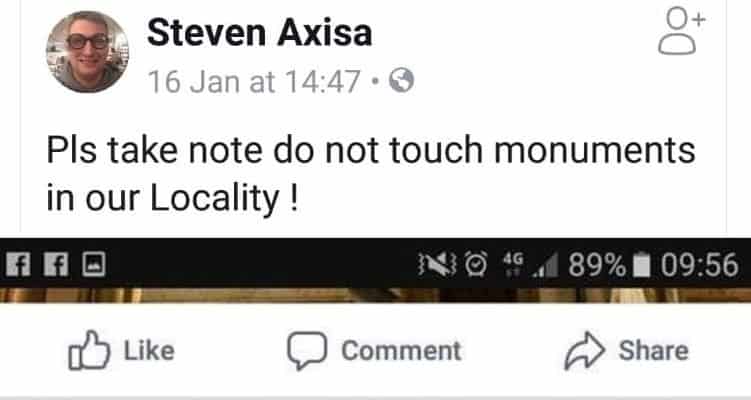Select the post text about monuments
751x400 pixels.
click(x=370, y=174)
